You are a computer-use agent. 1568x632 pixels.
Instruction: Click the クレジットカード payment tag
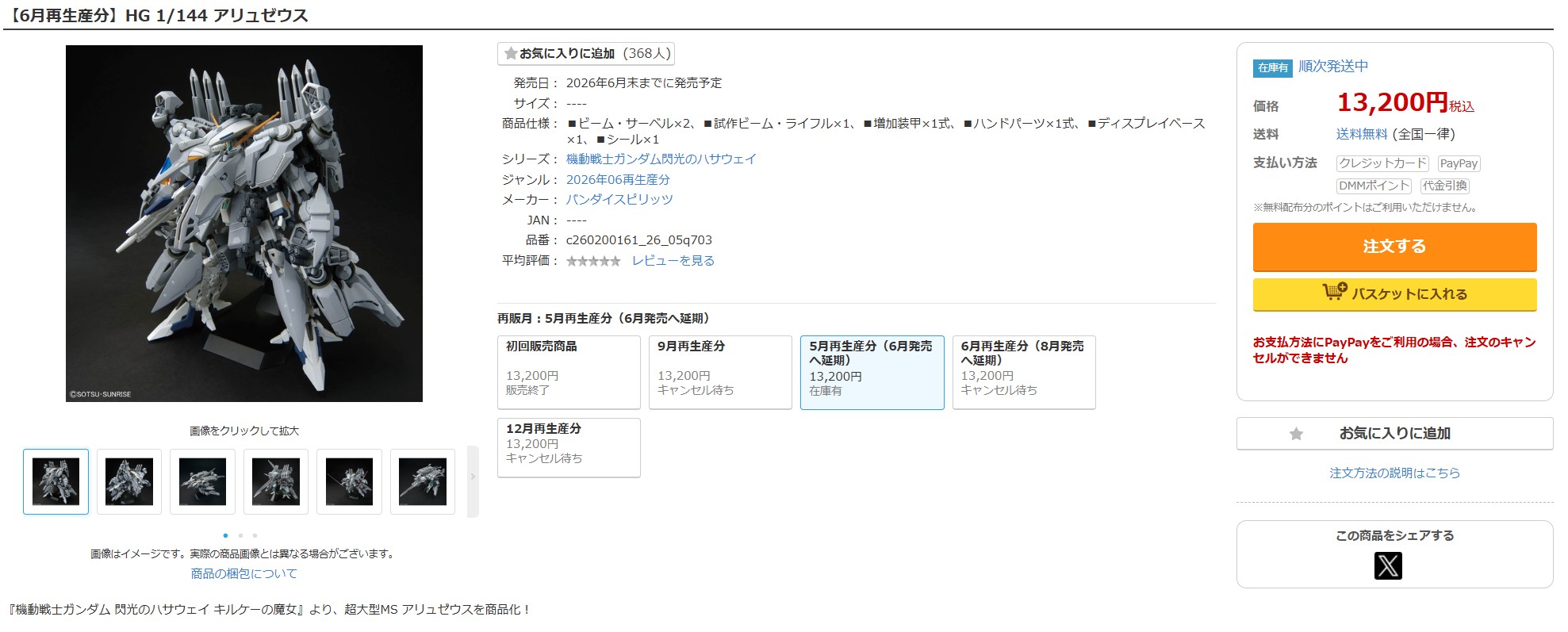(x=1382, y=163)
